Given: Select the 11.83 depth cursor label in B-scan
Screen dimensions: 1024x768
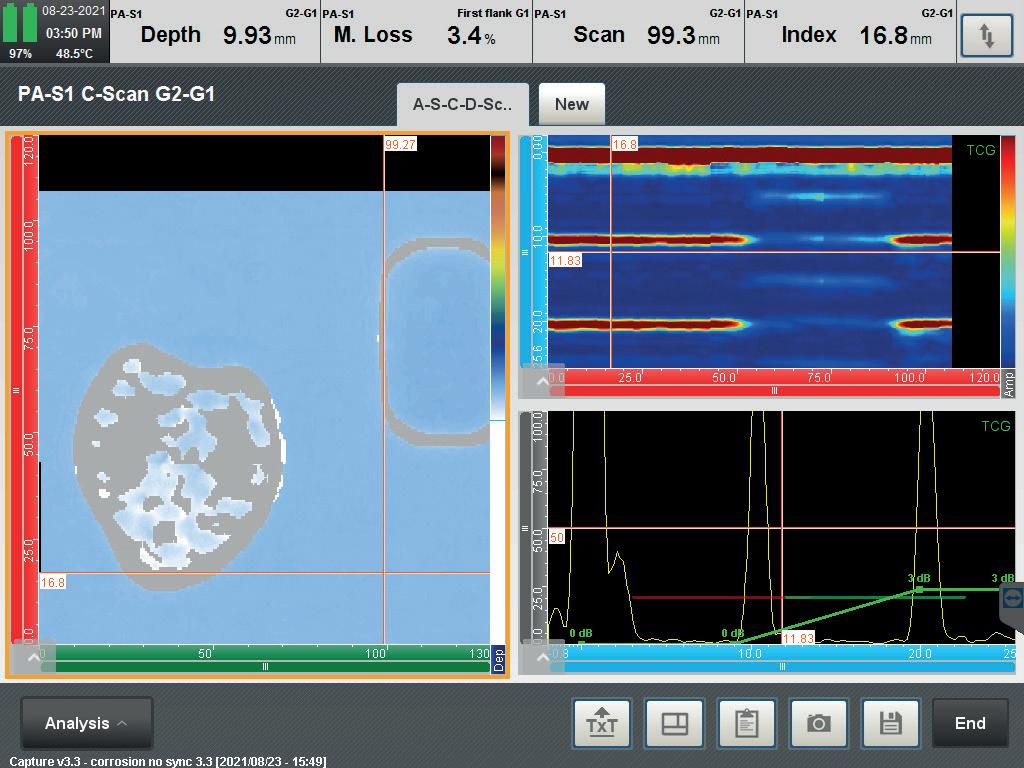Looking at the screenshot, I should [x=565, y=261].
